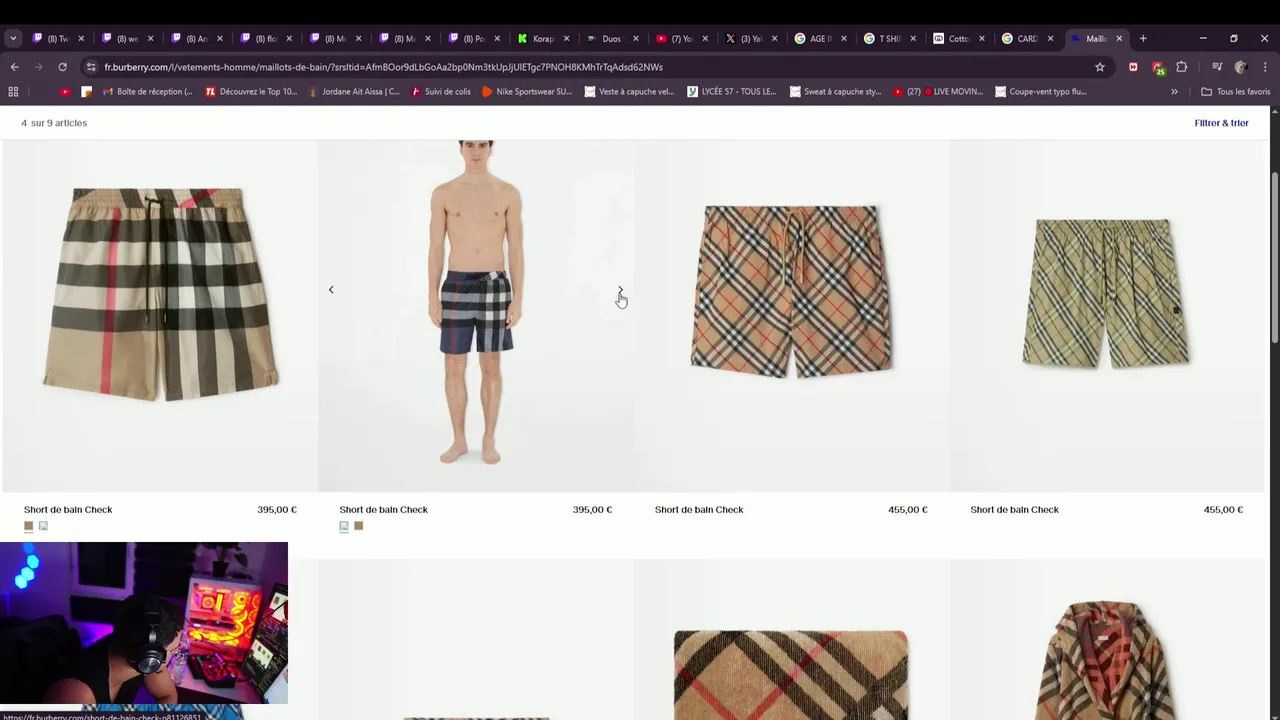Open the orange-and-white icon bookmark next to YouTube
Image resolution: width=1280 pixels, height=720 pixels.
(x=86, y=92)
